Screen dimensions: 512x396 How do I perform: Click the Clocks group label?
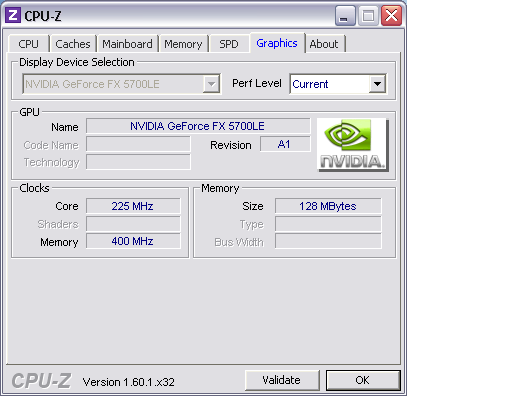tap(34, 188)
